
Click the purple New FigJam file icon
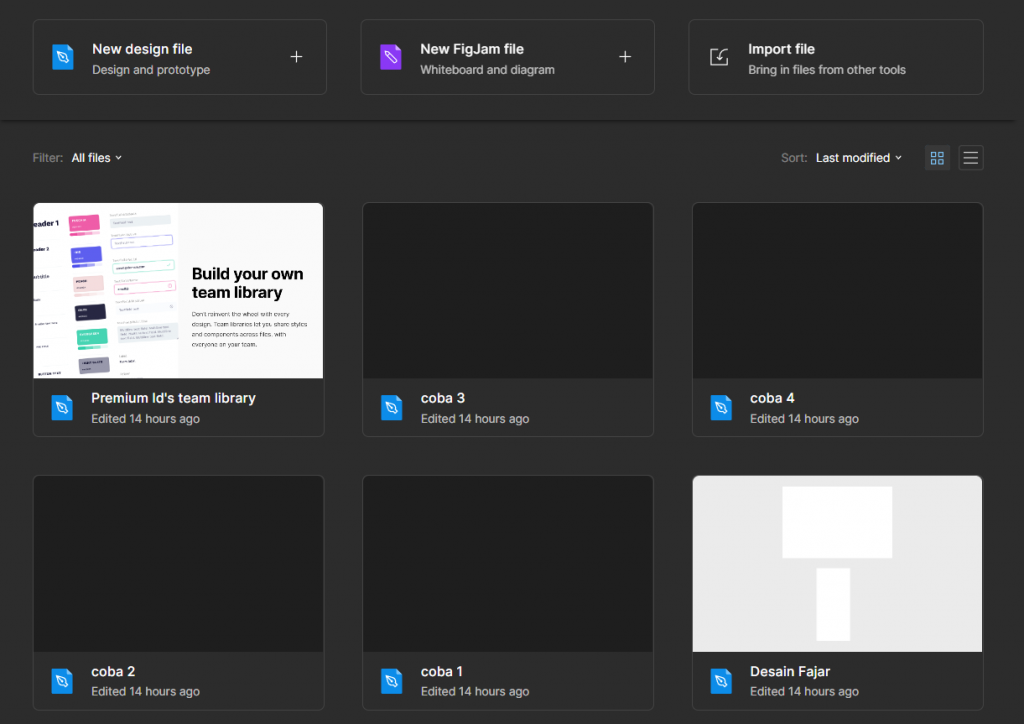390,57
